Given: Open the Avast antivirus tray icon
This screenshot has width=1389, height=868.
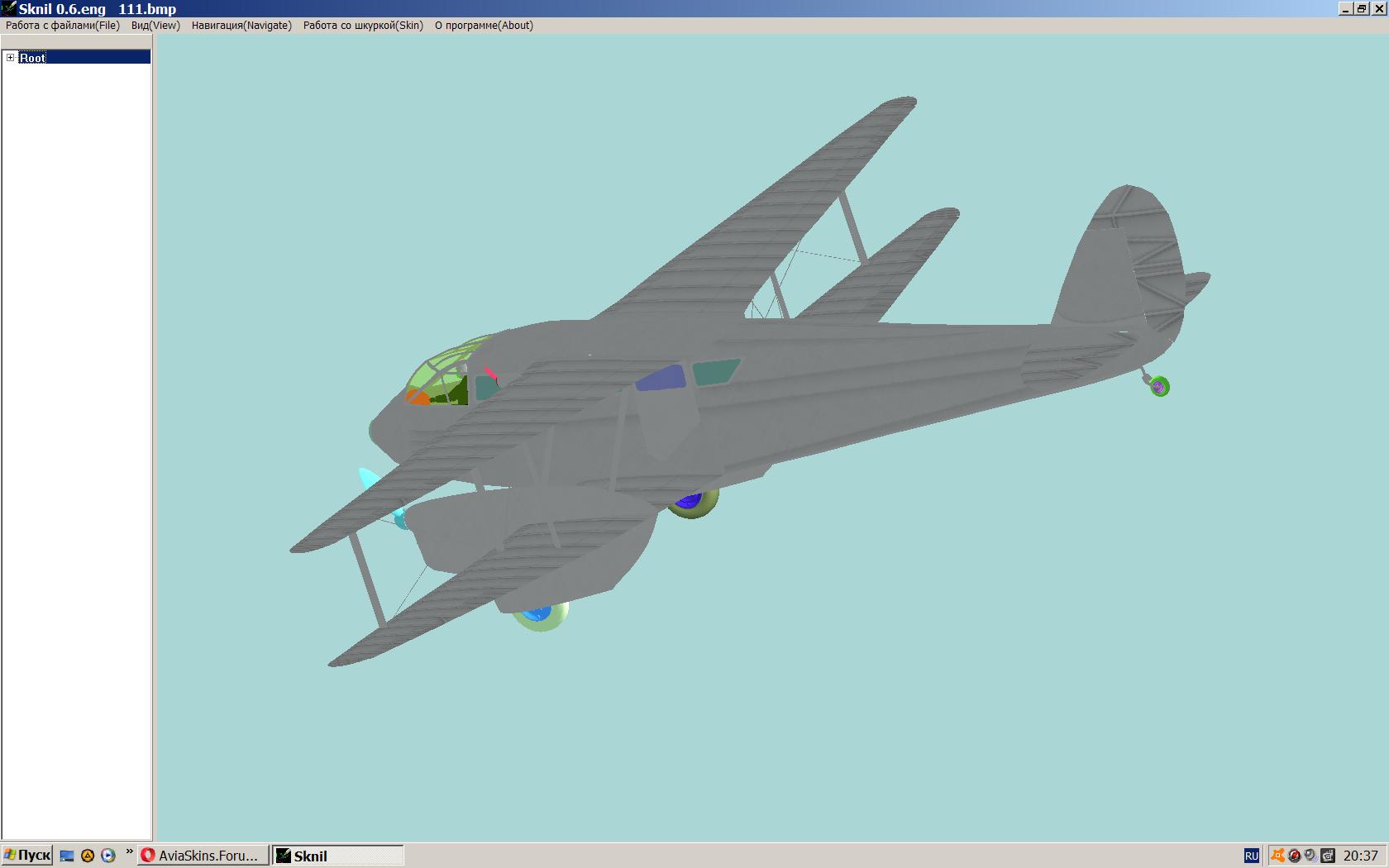Looking at the screenshot, I should 1278,856.
